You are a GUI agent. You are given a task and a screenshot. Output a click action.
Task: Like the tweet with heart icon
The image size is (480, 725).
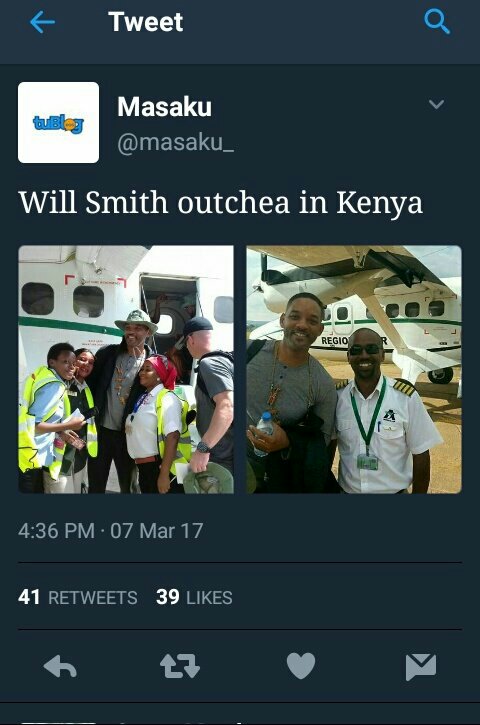pyautogui.click(x=301, y=666)
